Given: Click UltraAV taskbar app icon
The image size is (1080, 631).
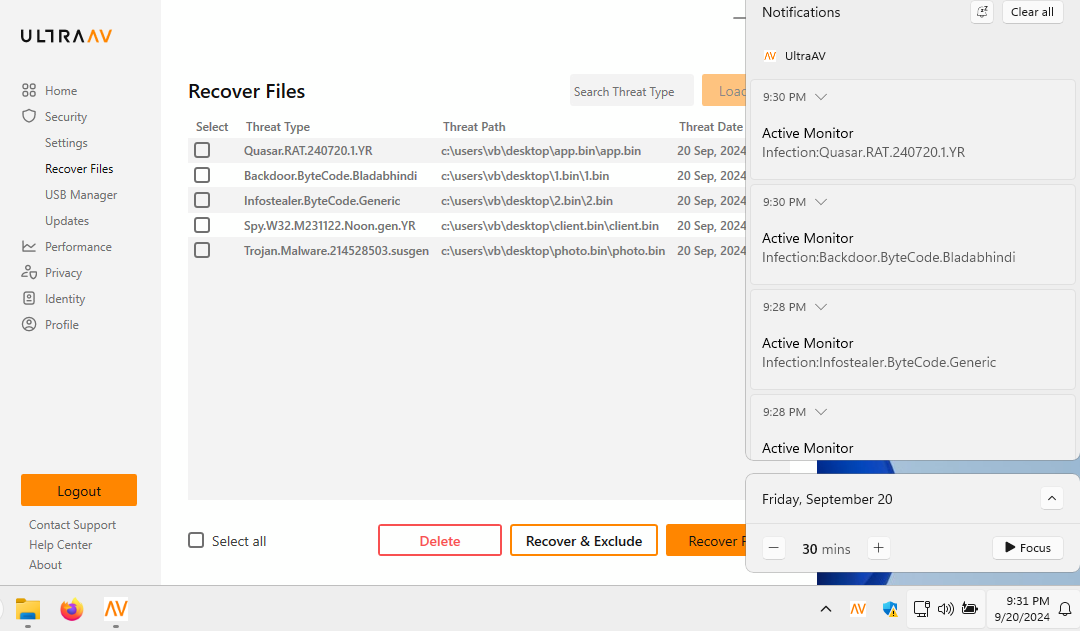Looking at the screenshot, I should (116, 609).
